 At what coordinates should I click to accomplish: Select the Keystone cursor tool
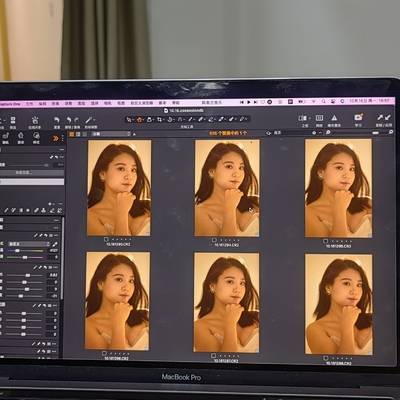(180, 119)
